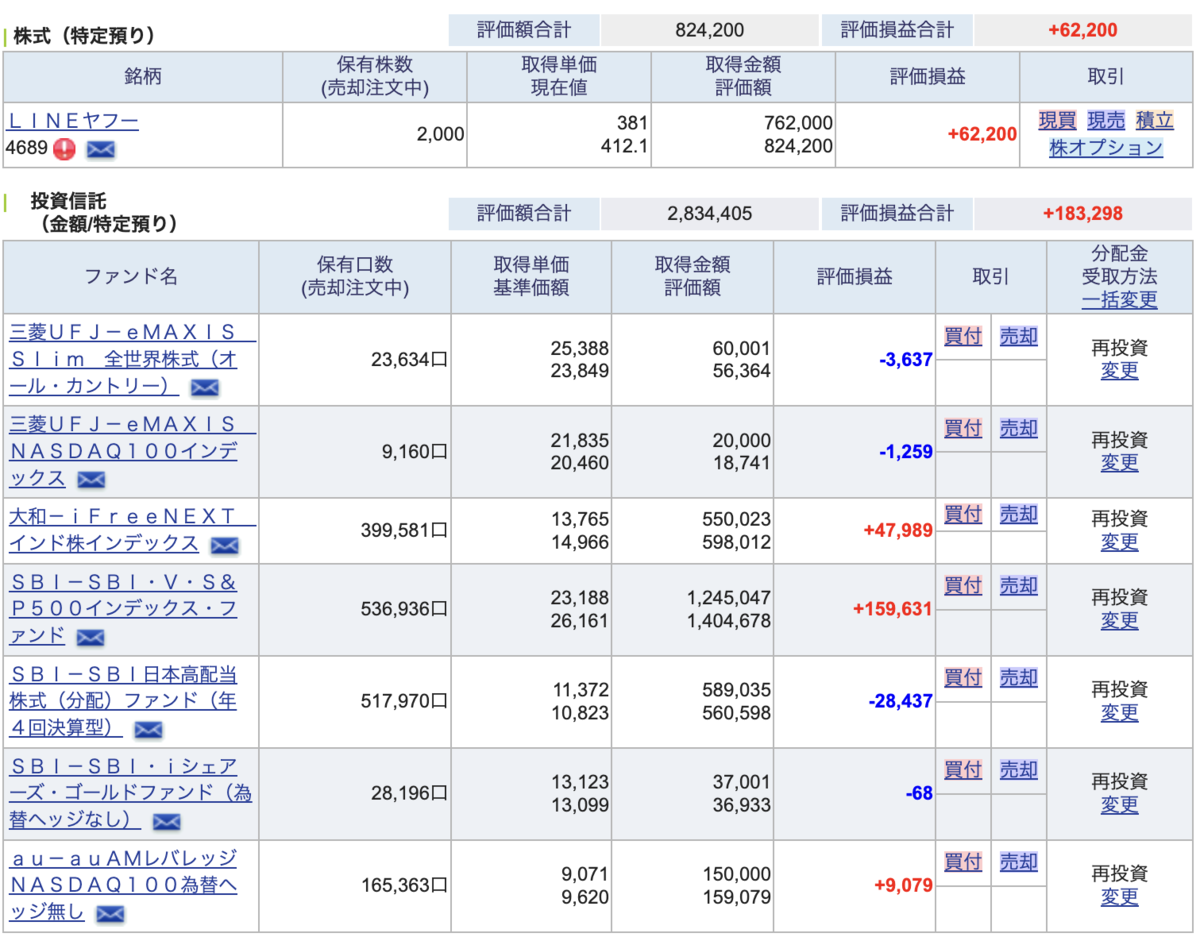Select the 1,404,678 valuation amount
This screenshot has height=937, width=1200.
pos(729,621)
